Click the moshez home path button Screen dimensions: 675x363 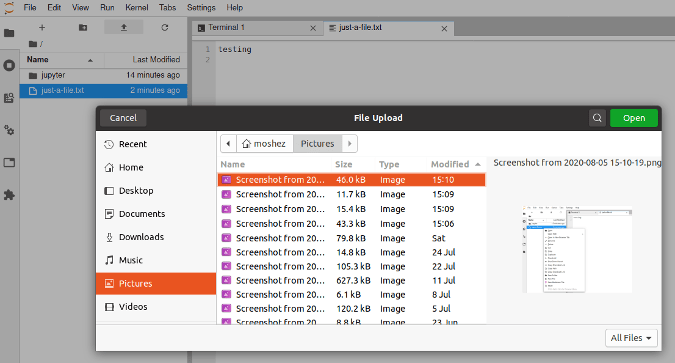[x=265, y=144]
